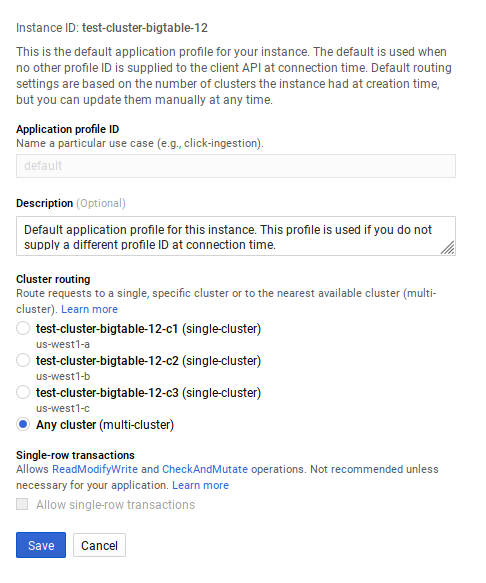
Task: Click the us-west1-b zone text
Action: 63,376
